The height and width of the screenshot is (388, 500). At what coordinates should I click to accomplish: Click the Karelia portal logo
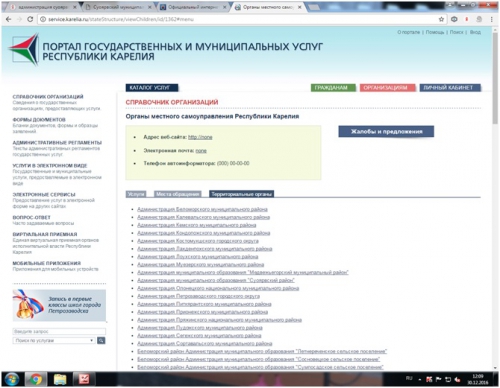[24, 49]
